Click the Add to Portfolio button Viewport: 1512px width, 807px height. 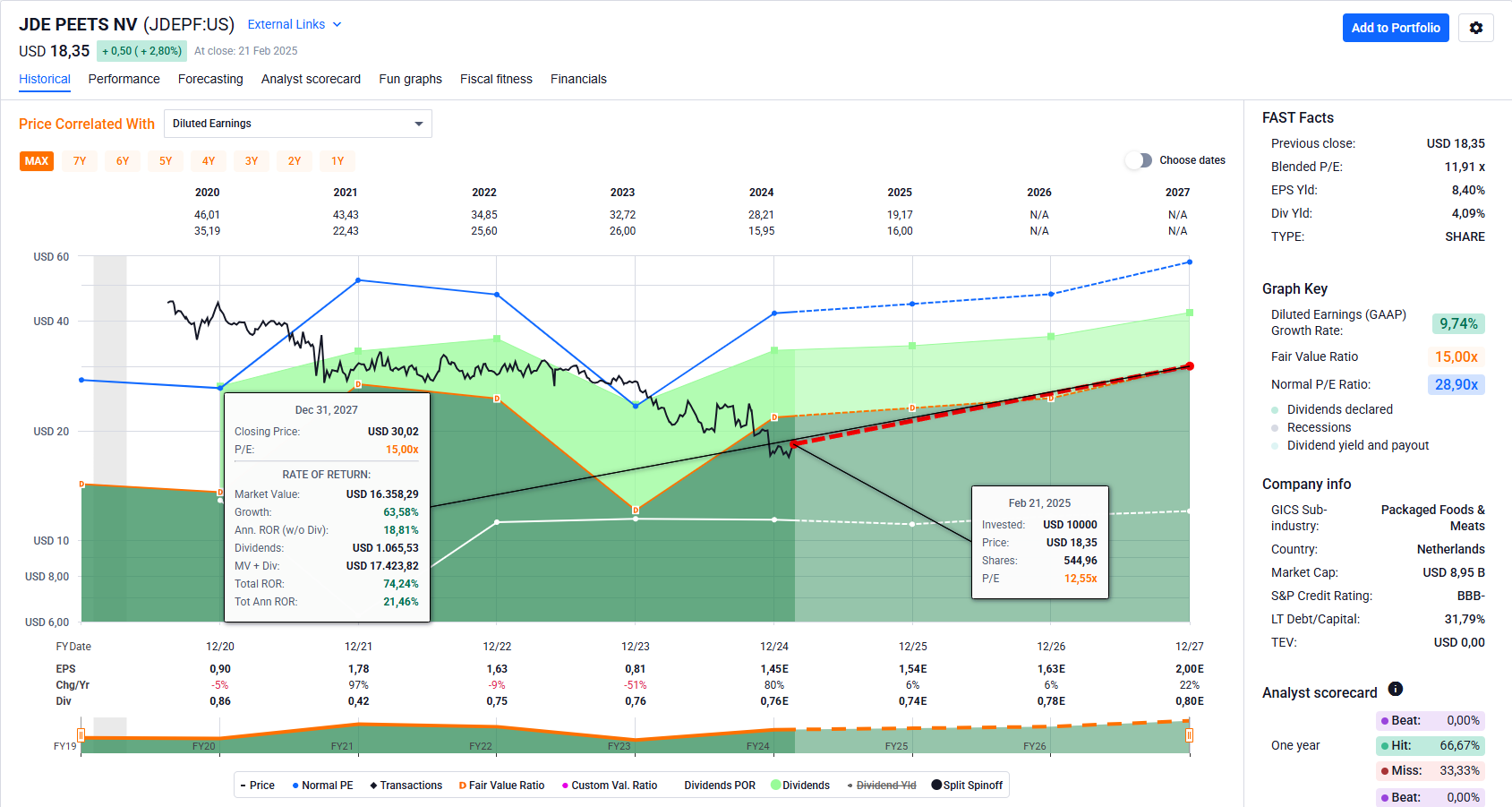1395,28
